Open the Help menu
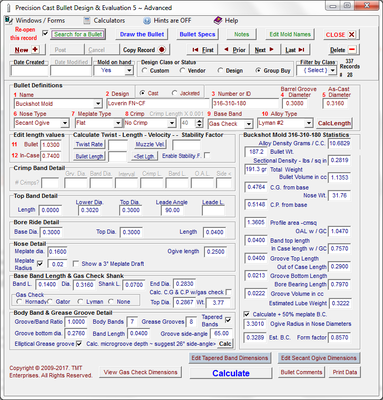Image resolution: width=383 pixels, height=400 pixels. (226, 21)
